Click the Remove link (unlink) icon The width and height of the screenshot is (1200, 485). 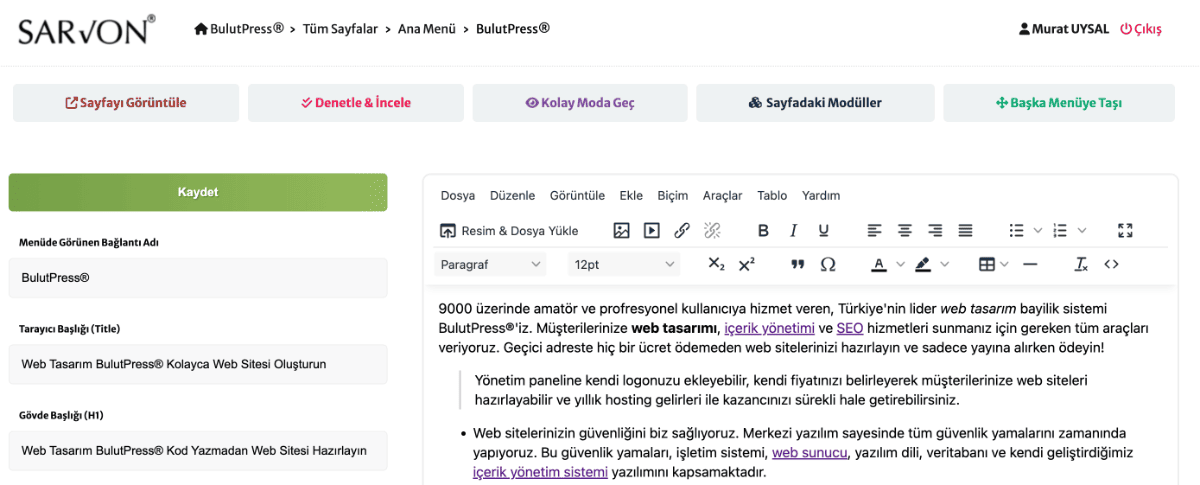pyautogui.click(x=712, y=231)
